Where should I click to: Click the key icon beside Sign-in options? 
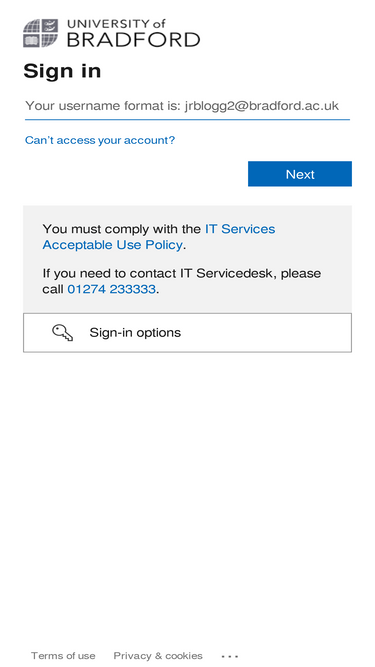(62, 333)
